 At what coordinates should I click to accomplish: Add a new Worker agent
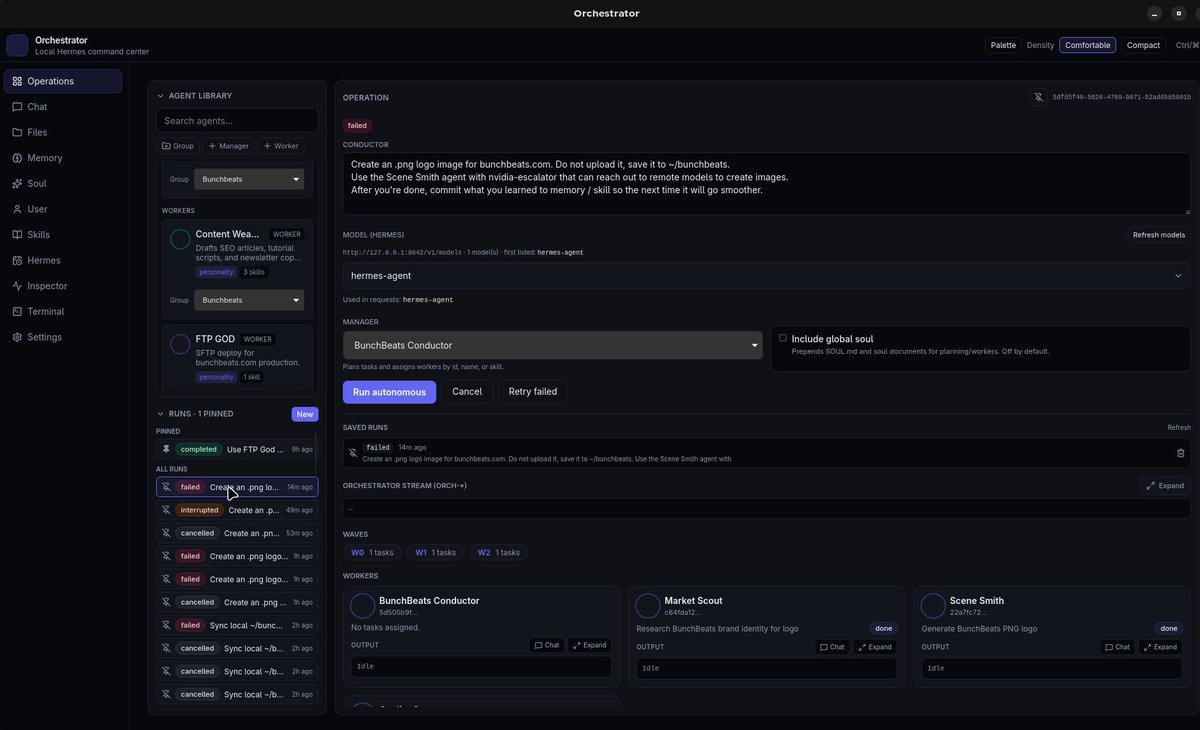click(x=281, y=146)
